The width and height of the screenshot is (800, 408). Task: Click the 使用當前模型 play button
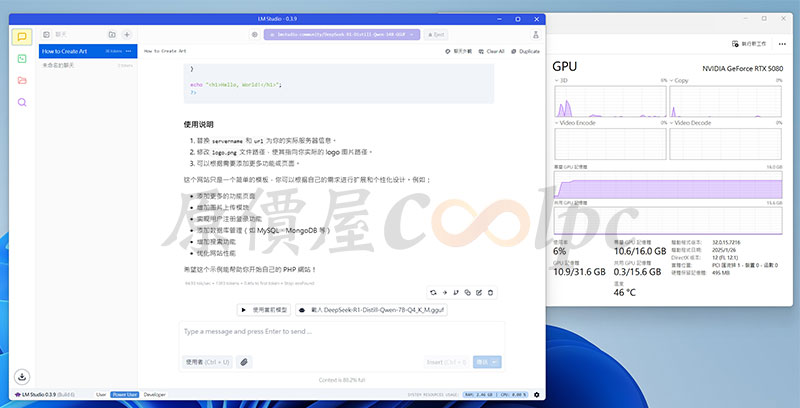[x=264, y=310]
